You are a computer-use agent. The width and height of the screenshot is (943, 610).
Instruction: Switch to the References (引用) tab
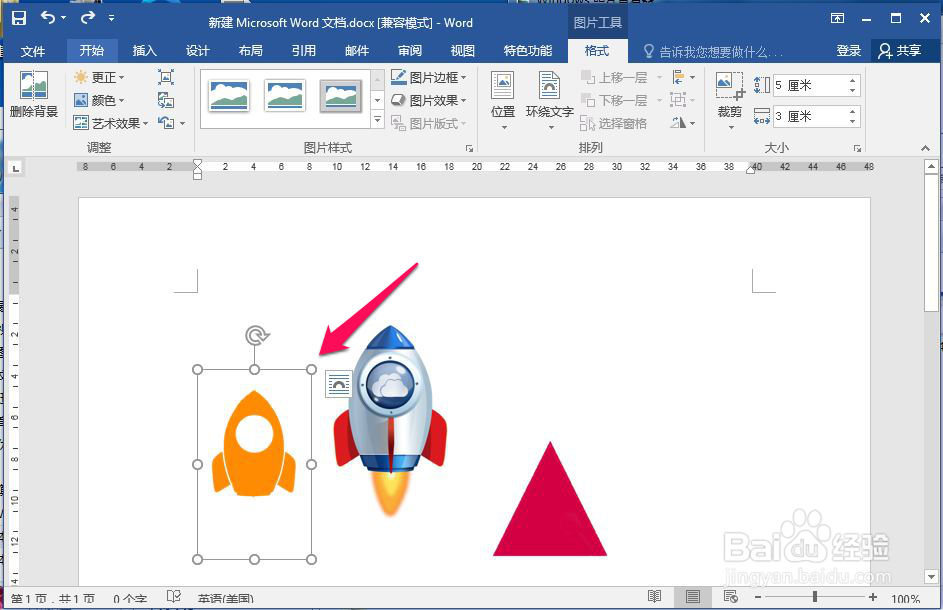(304, 51)
